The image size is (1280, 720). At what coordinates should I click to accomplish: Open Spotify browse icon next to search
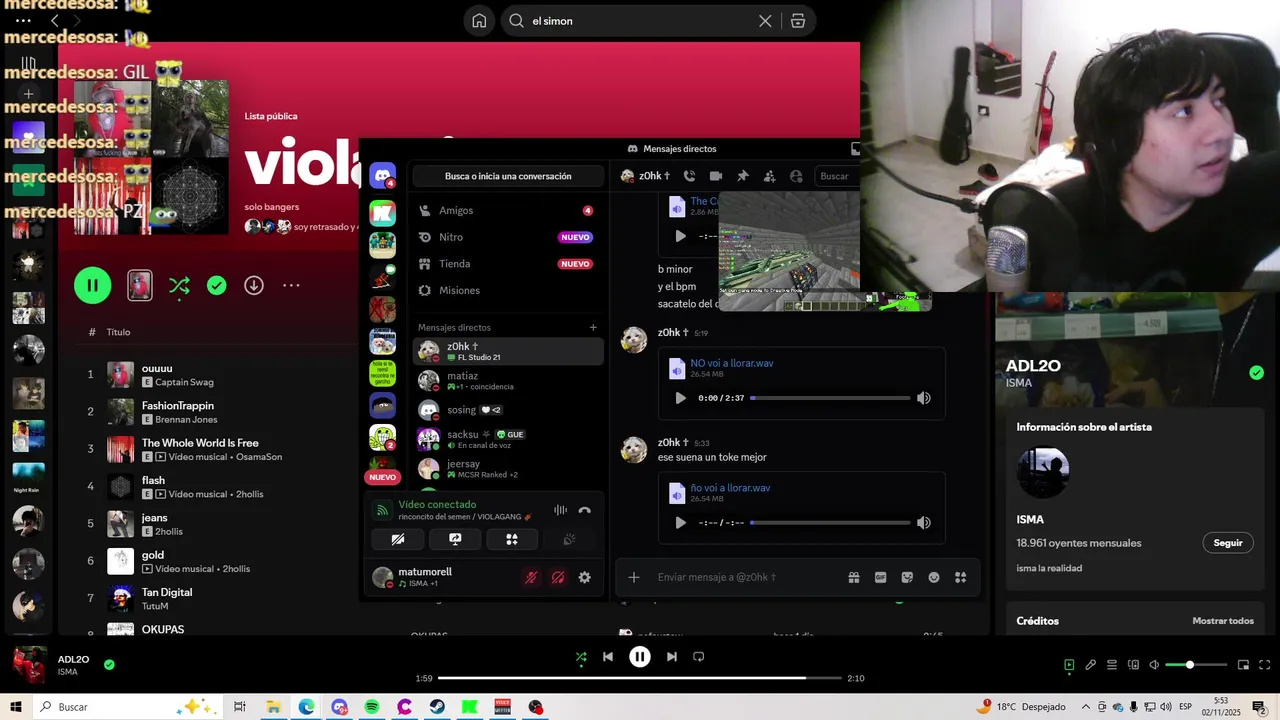[797, 21]
